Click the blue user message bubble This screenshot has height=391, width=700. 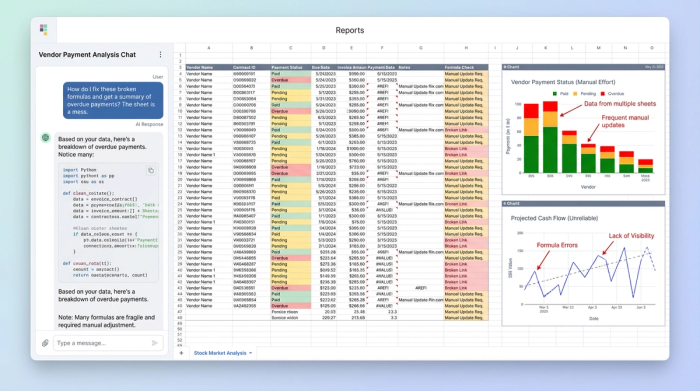point(113,100)
